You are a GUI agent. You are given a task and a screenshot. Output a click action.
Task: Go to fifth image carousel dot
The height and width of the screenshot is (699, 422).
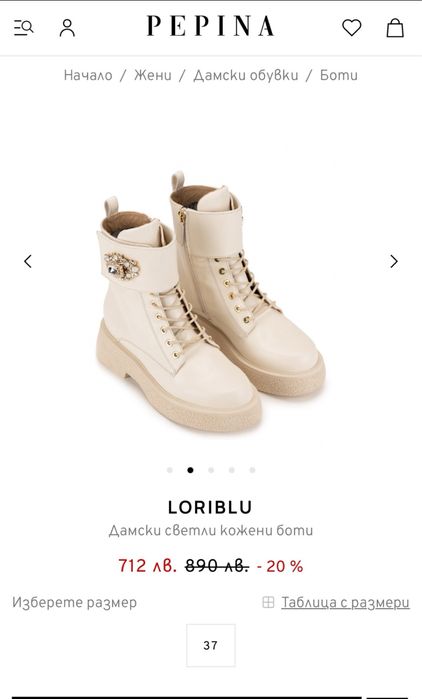pyautogui.click(x=252, y=470)
